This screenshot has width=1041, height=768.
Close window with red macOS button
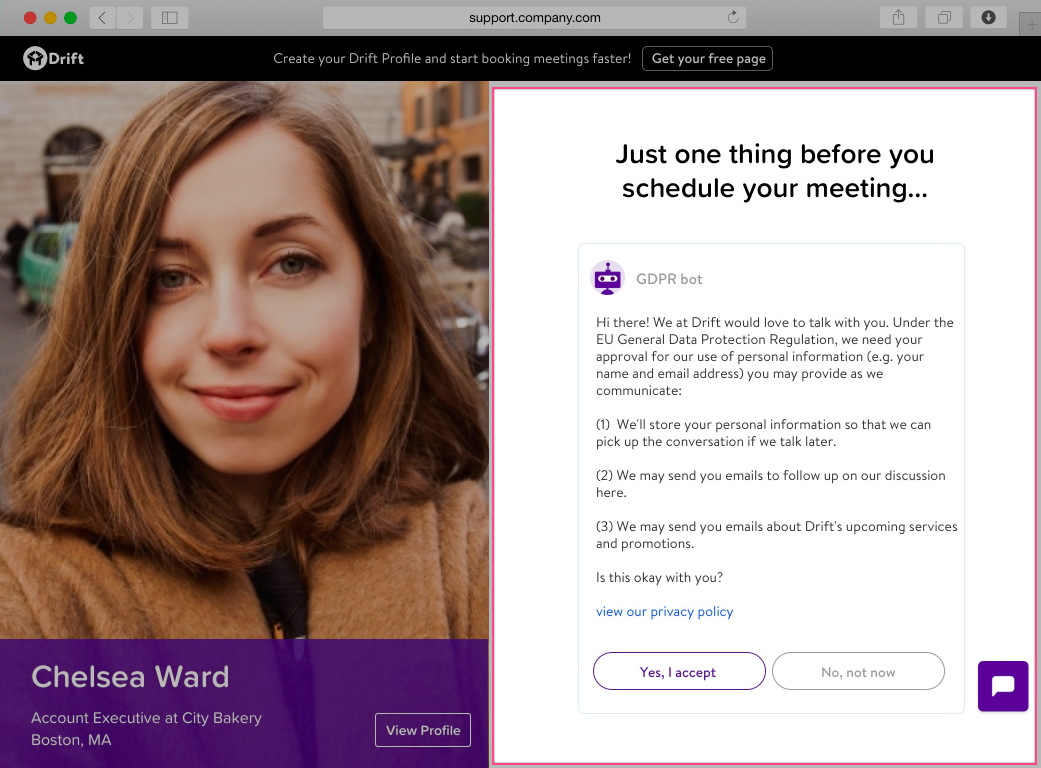pos(30,18)
